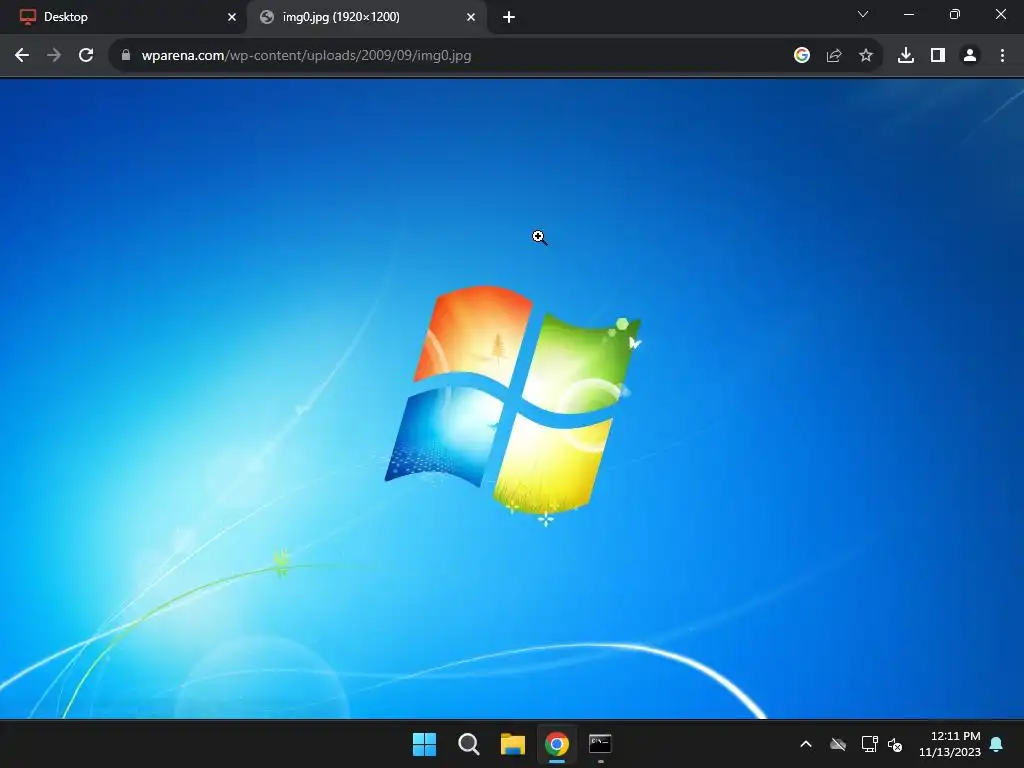This screenshot has height=768, width=1024.
Task: Show hidden system tray icons
Action: click(806, 744)
